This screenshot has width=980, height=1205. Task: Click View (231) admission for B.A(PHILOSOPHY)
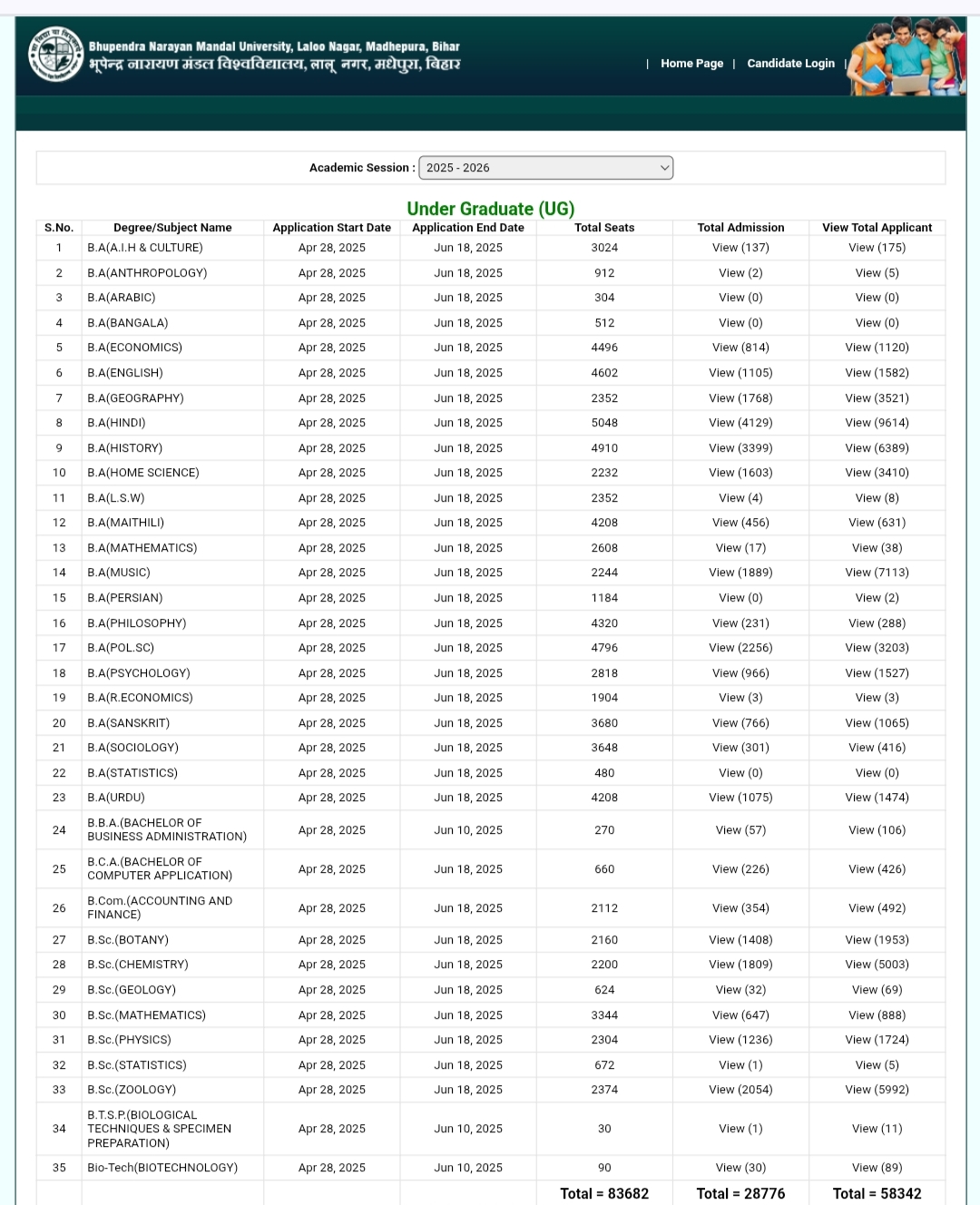coord(740,623)
